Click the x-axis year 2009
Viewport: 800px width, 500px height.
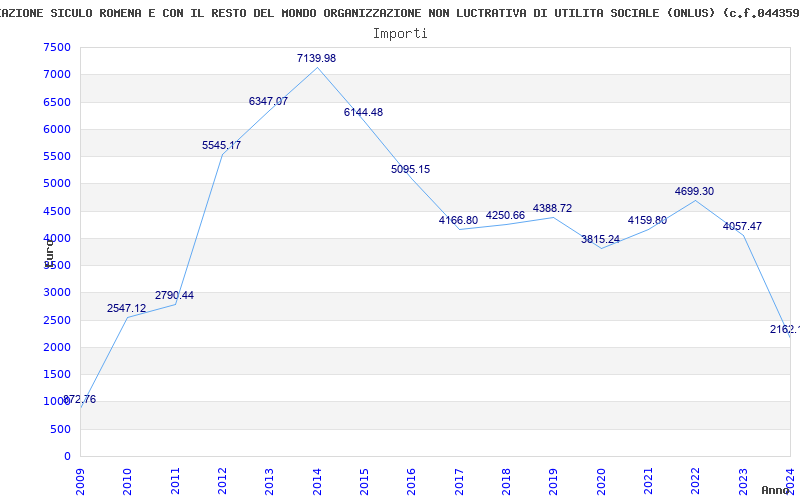[x=80, y=481]
